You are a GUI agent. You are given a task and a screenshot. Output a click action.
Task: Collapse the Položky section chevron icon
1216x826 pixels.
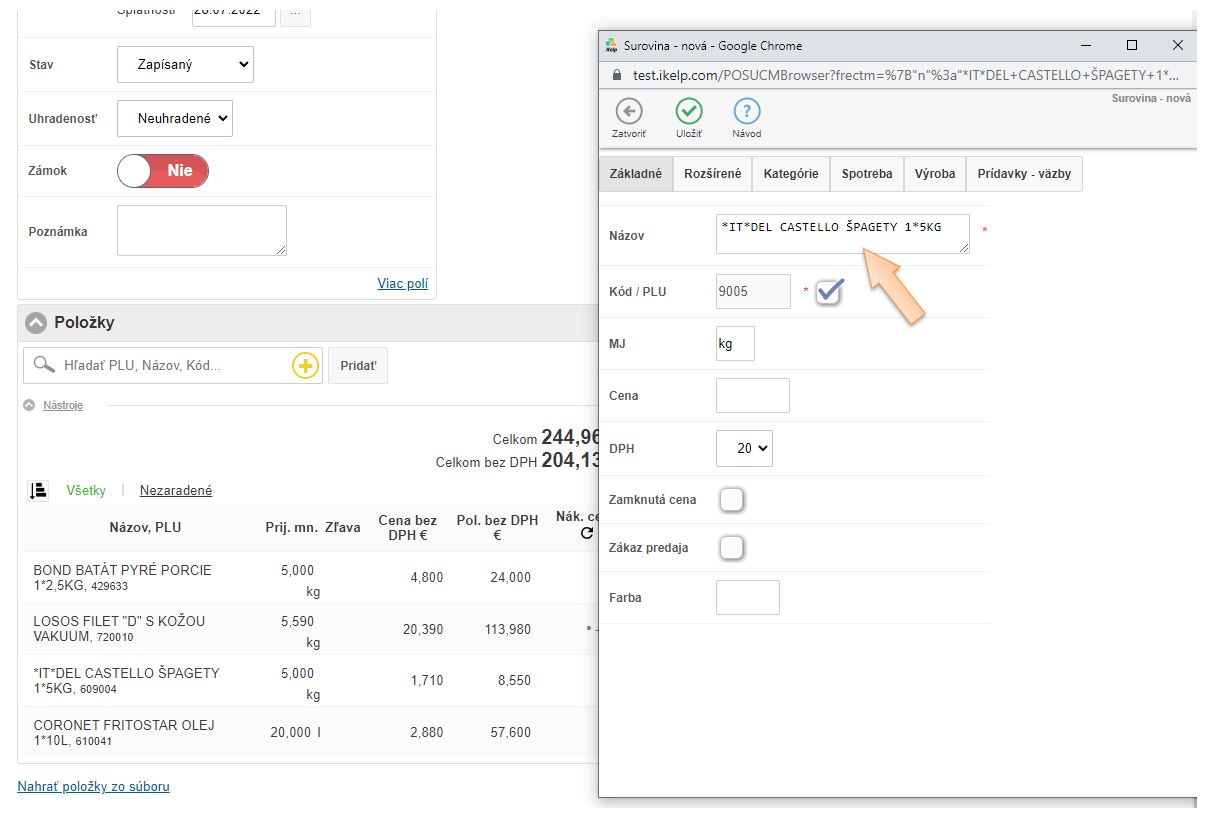pos(36,323)
